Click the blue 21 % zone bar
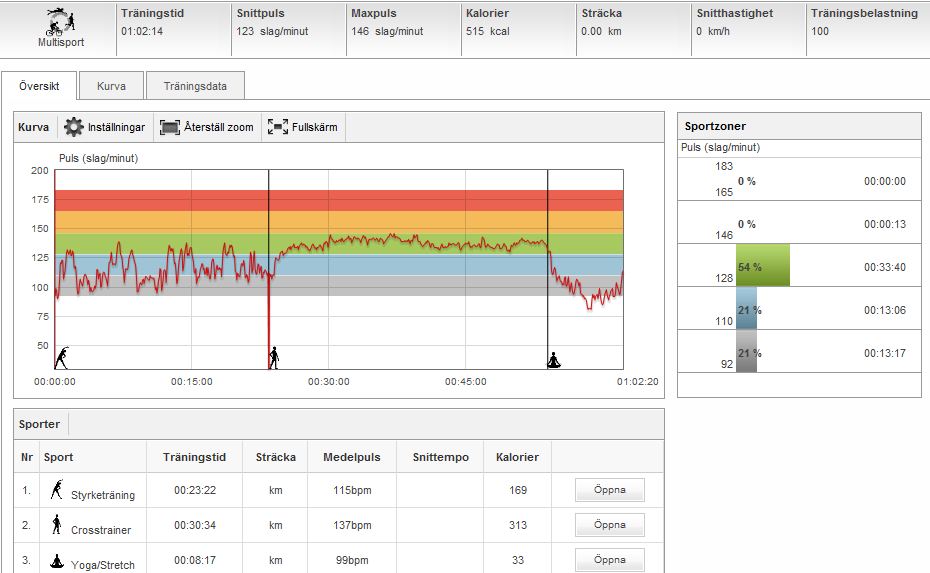 [746, 309]
